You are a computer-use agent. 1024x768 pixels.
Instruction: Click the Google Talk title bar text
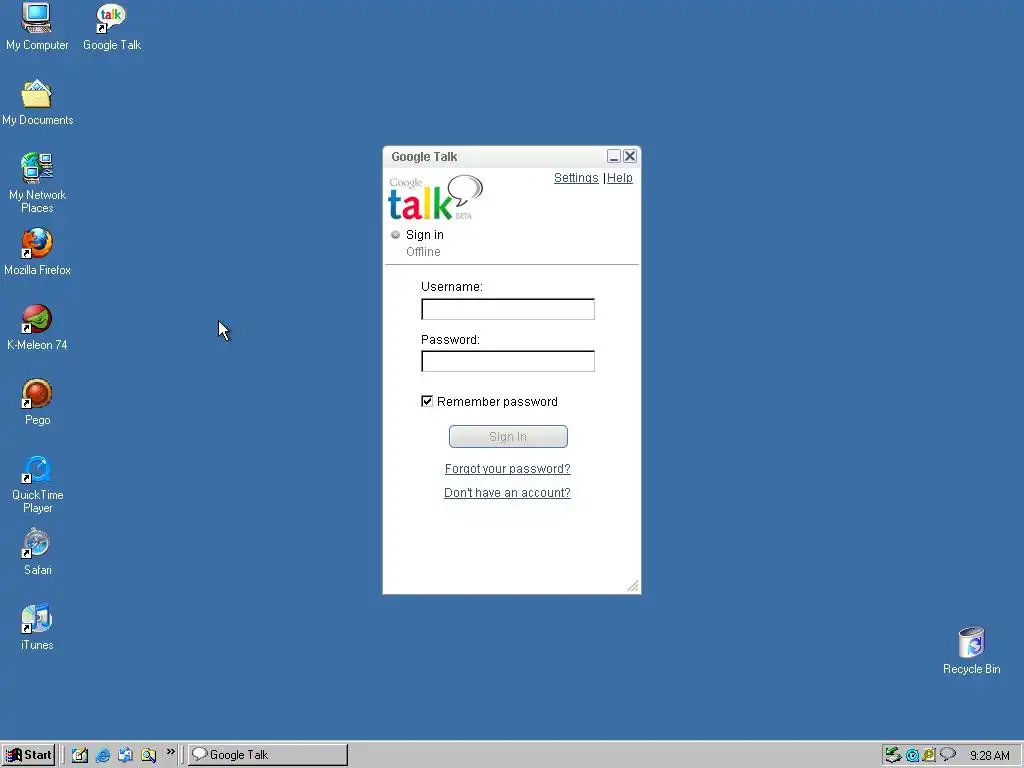[424, 157]
